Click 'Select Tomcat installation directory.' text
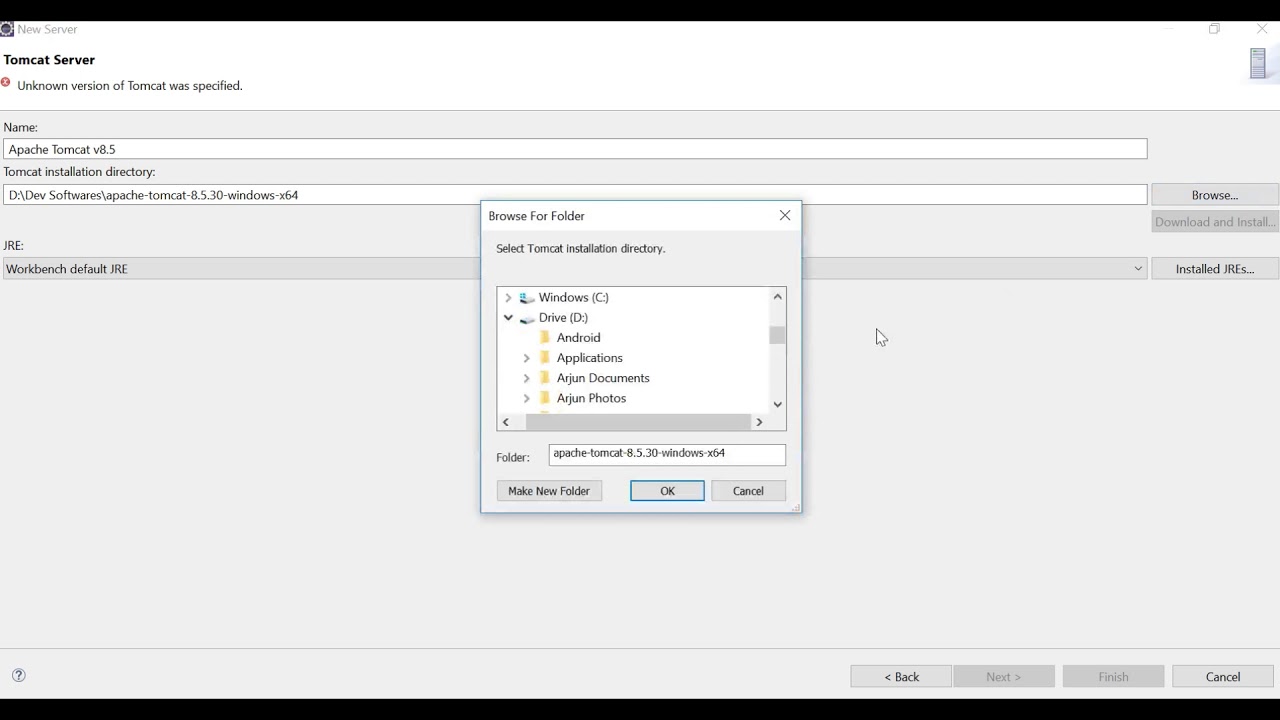The width and height of the screenshot is (1280, 720). [x=581, y=248]
